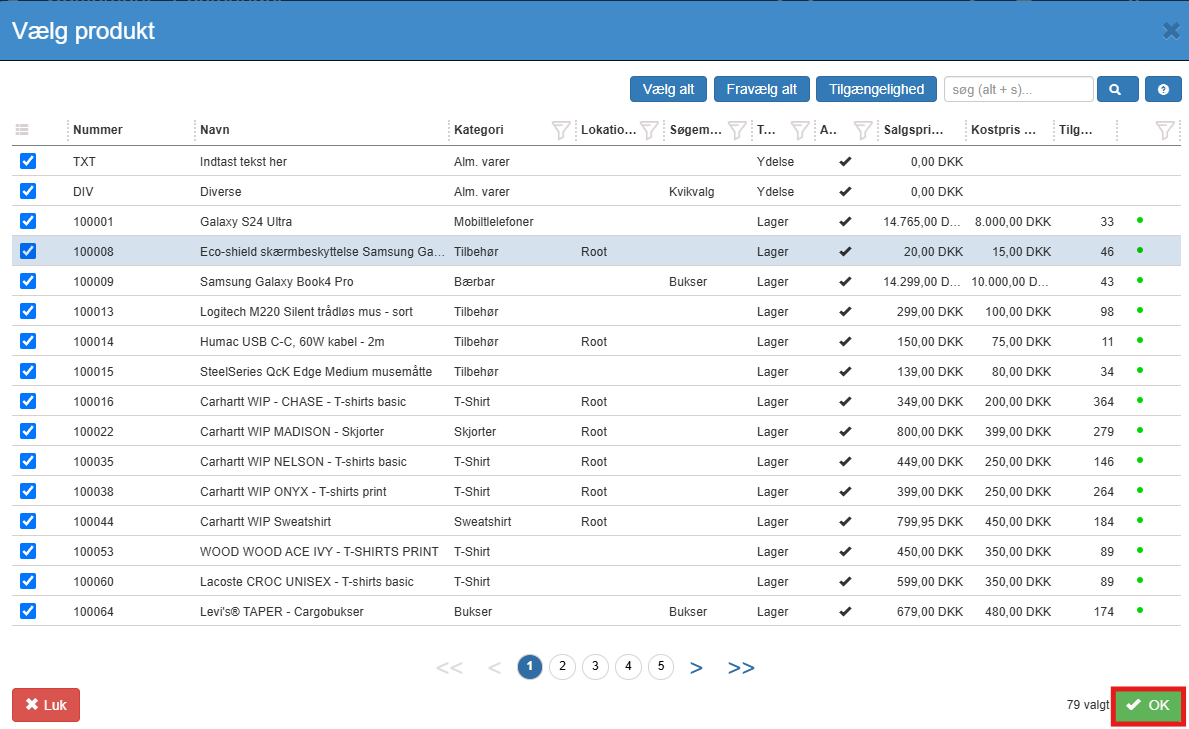Open help via question mark icon
Screen dimensions: 1189x729
(1163, 89)
